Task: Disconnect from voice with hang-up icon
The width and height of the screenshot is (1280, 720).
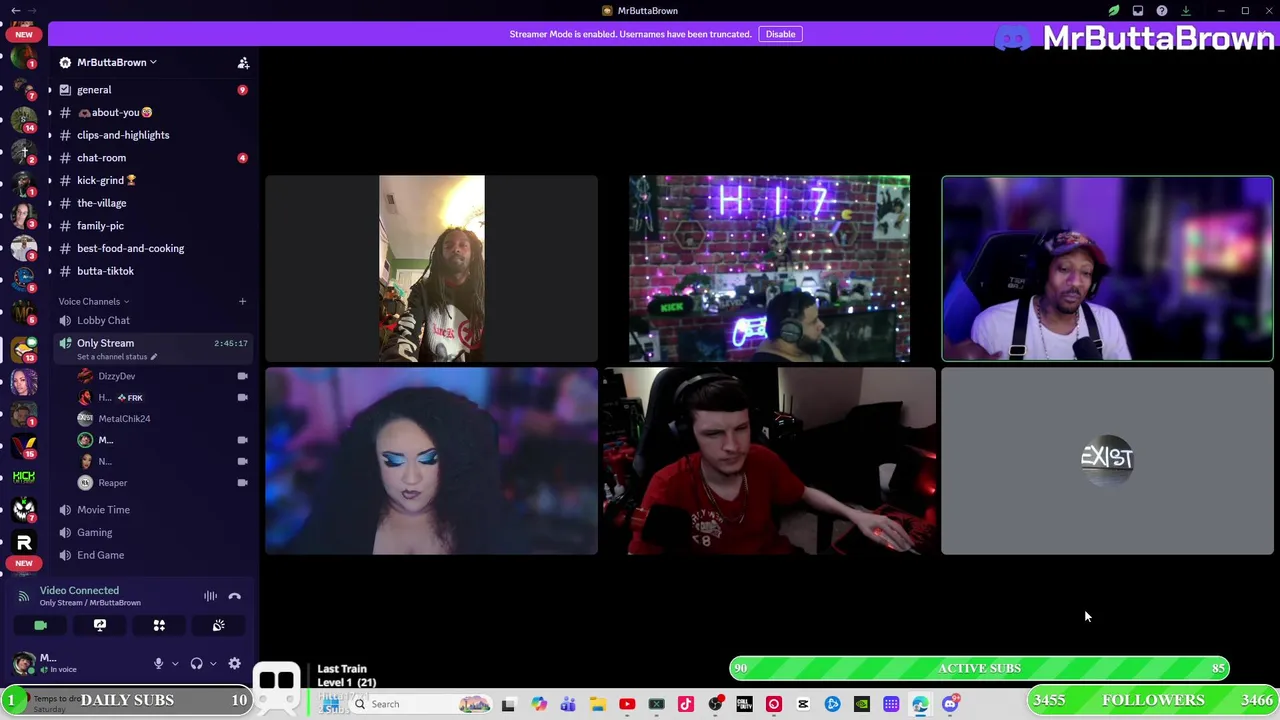Action: (x=234, y=596)
